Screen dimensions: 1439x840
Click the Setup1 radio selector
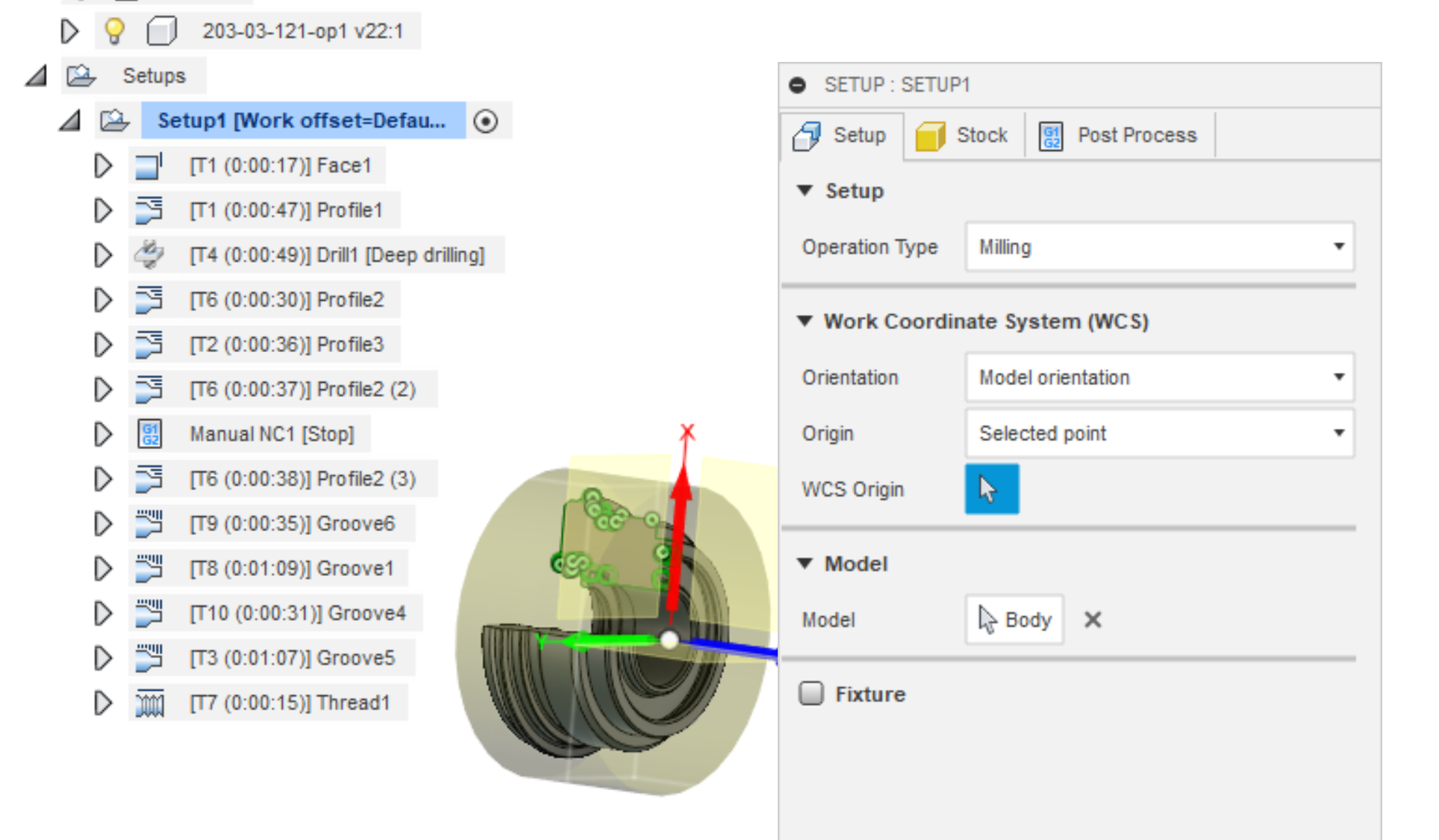click(x=486, y=121)
